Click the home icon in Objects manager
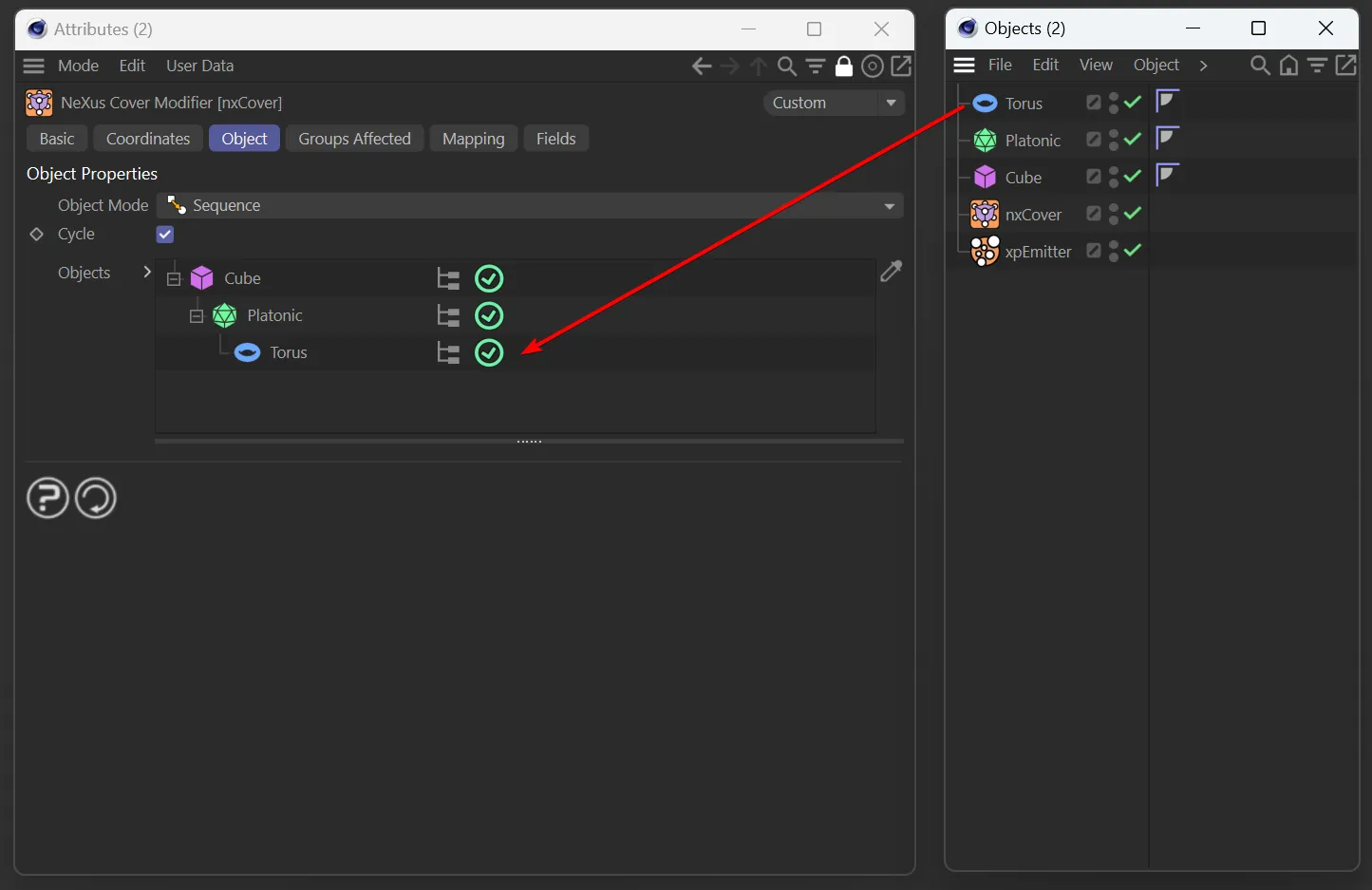 click(x=1288, y=65)
